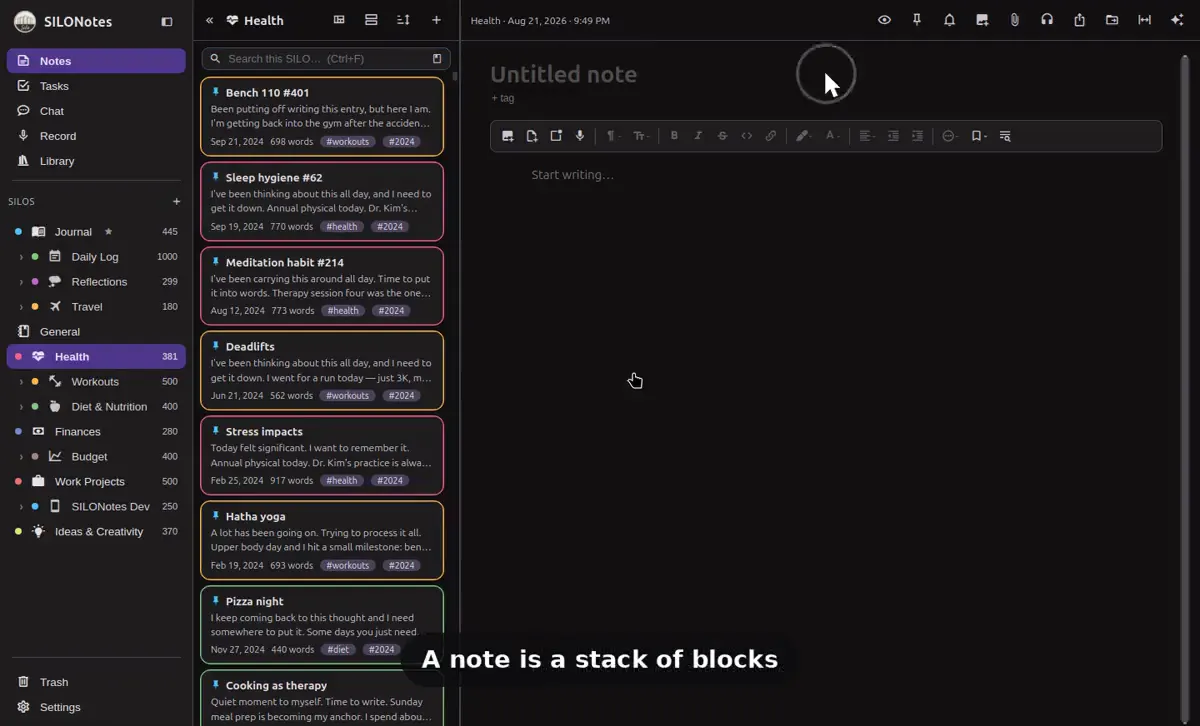1200x726 pixels.
Task: Expand the Reflections silo chevron
Action: point(21,282)
